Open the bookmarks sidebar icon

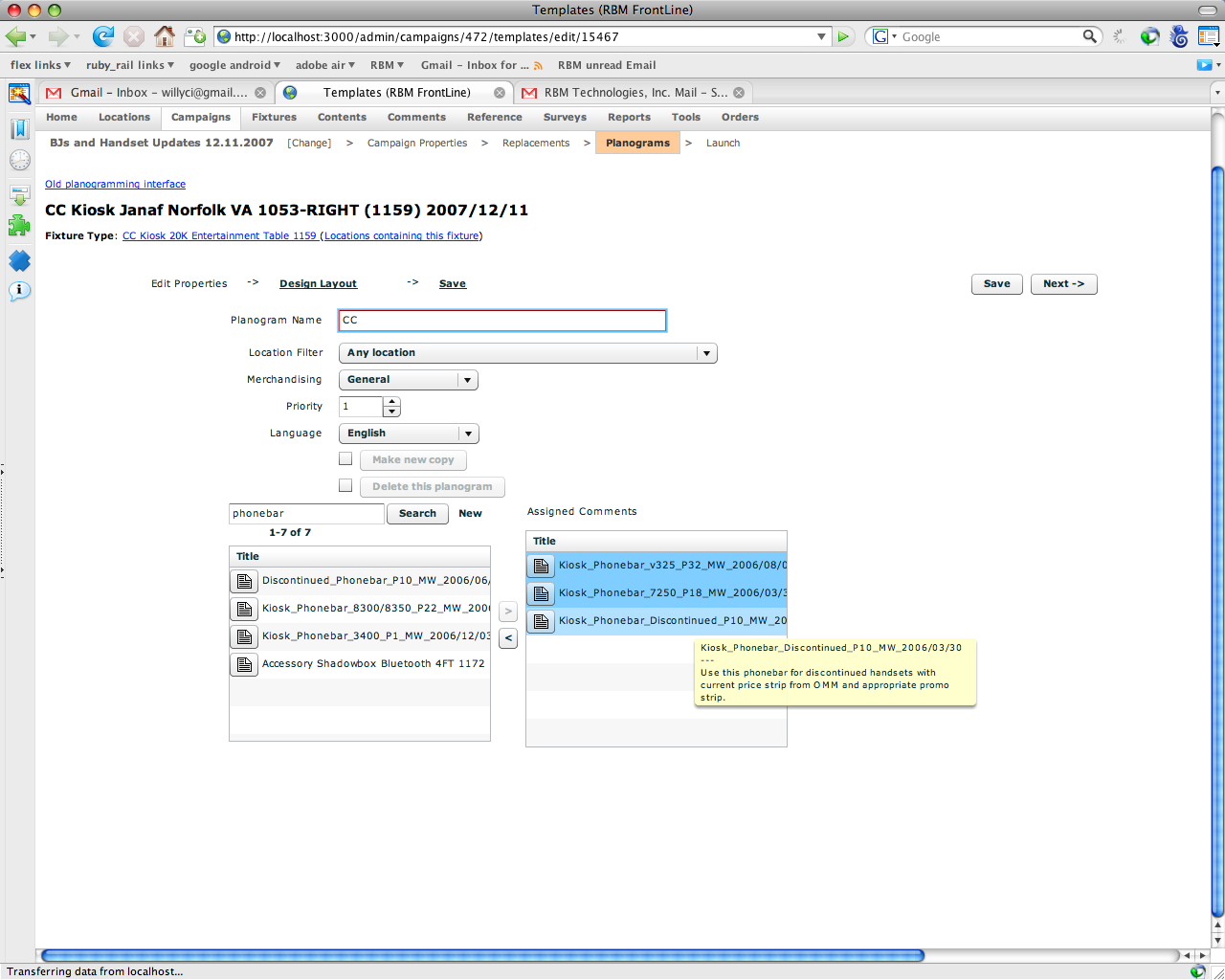click(19, 128)
